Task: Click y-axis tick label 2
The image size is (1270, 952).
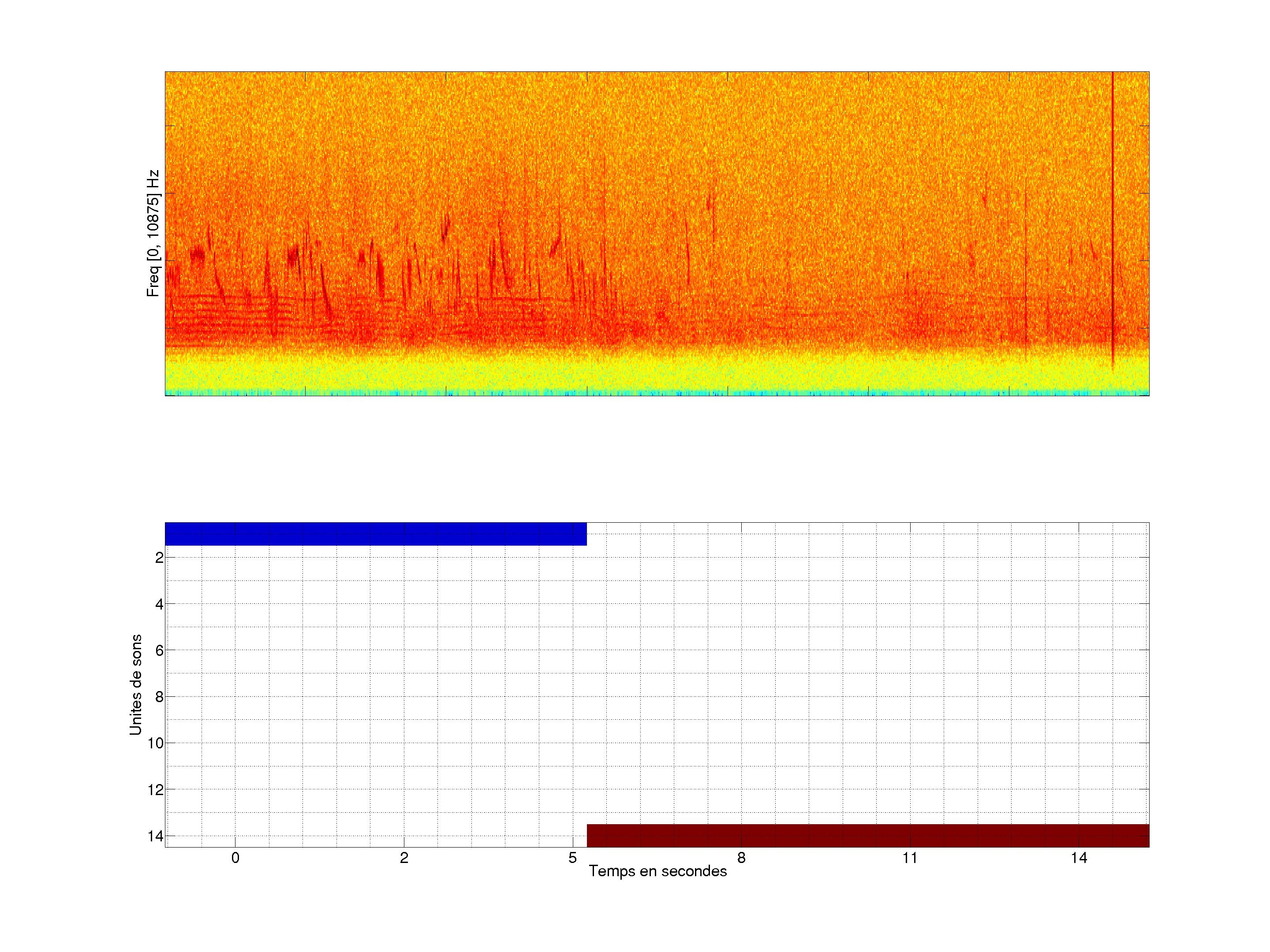Action: 159,558
